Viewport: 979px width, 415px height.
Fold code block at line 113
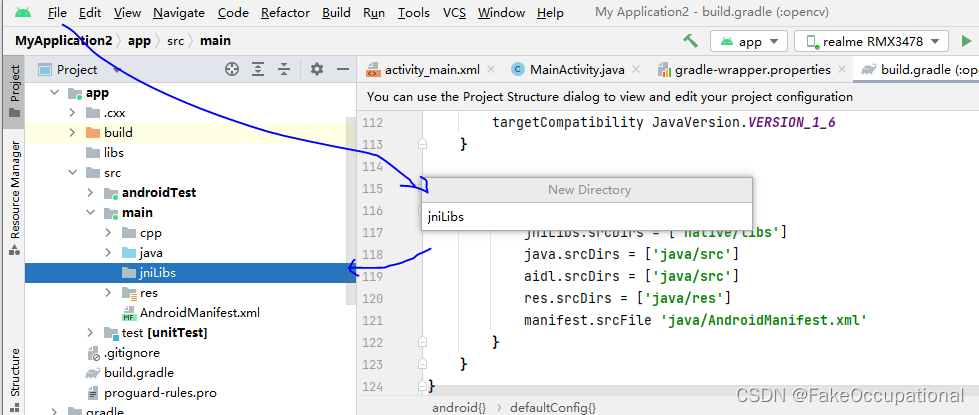coord(423,144)
